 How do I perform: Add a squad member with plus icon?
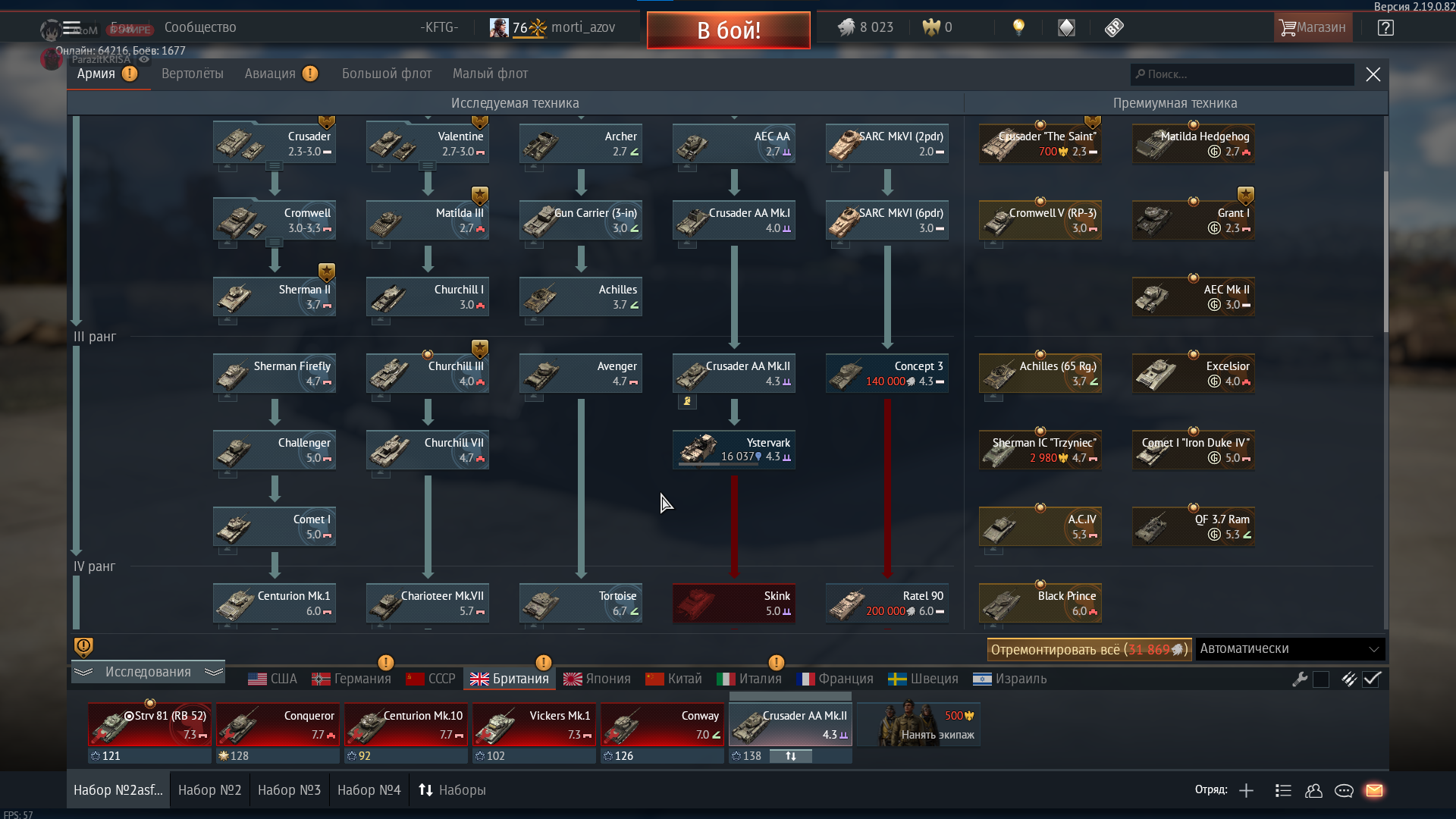(1246, 791)
